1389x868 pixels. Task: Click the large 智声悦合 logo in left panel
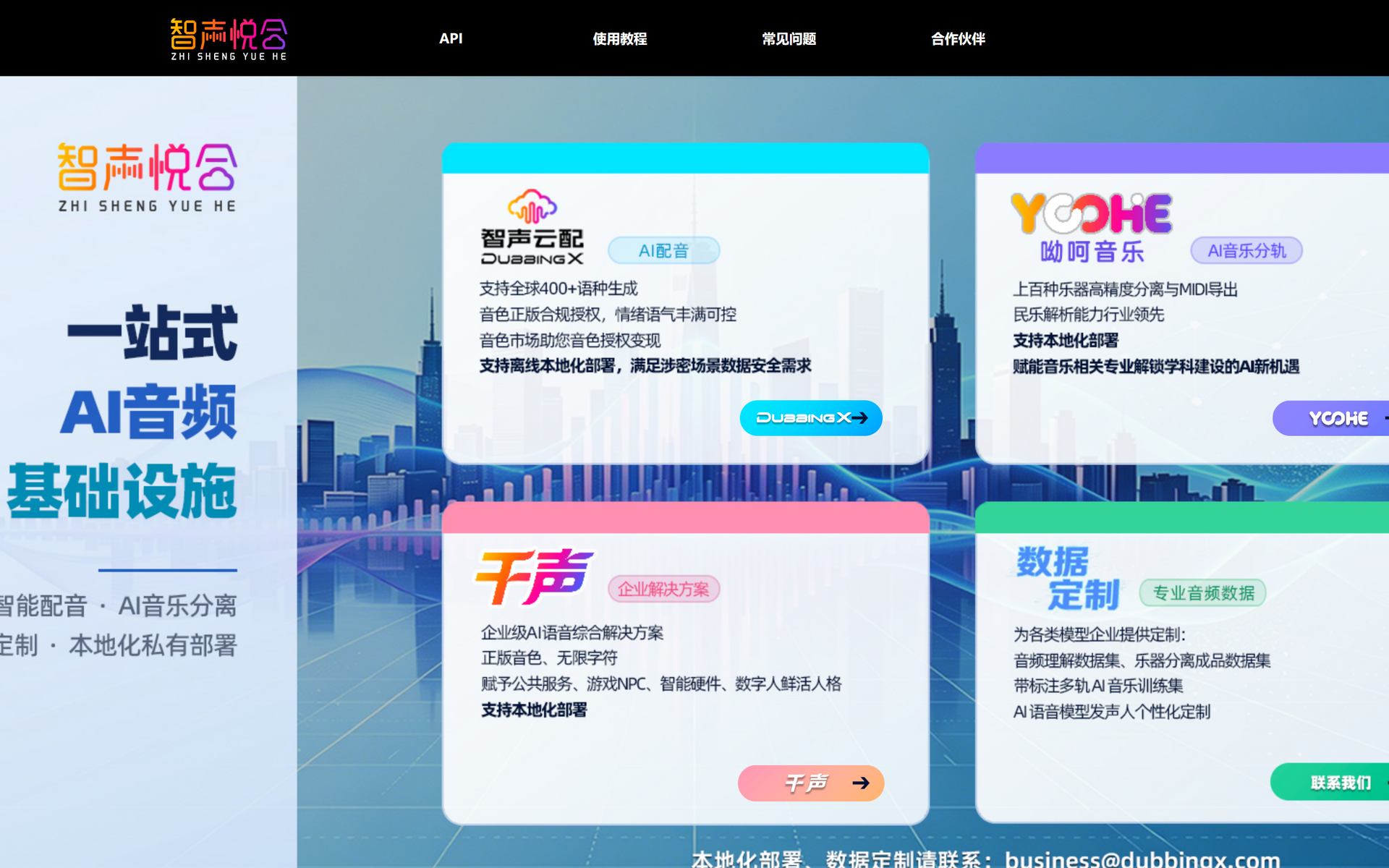click(148, 178)
